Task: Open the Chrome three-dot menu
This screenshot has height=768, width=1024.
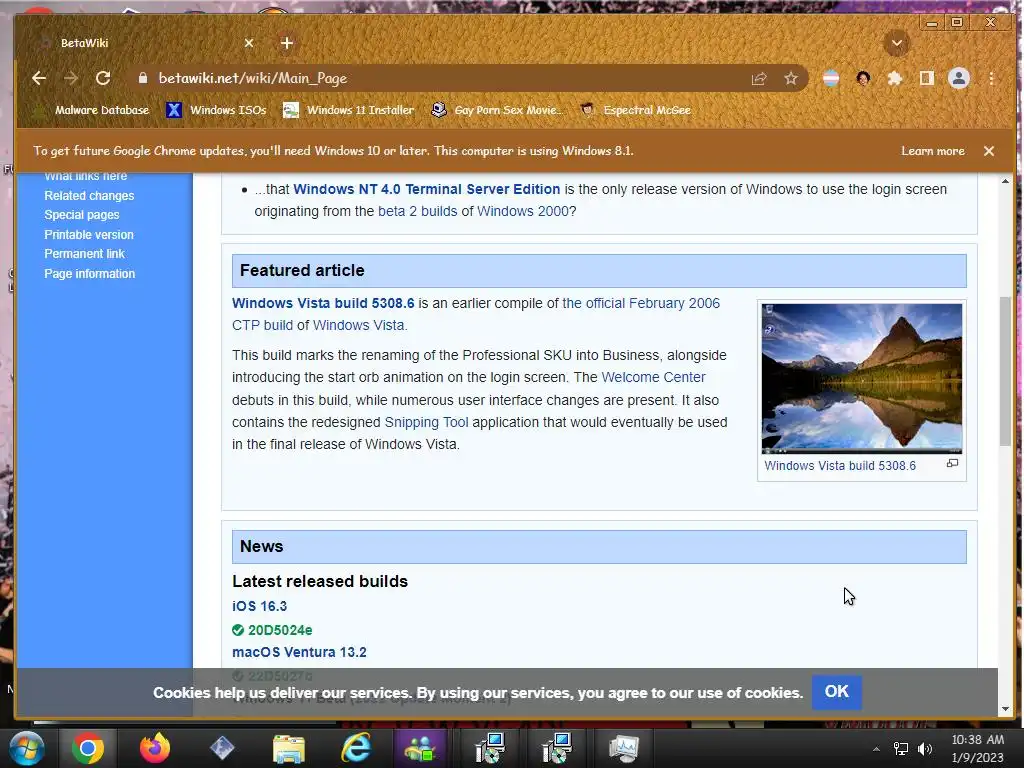Action: 991,79
